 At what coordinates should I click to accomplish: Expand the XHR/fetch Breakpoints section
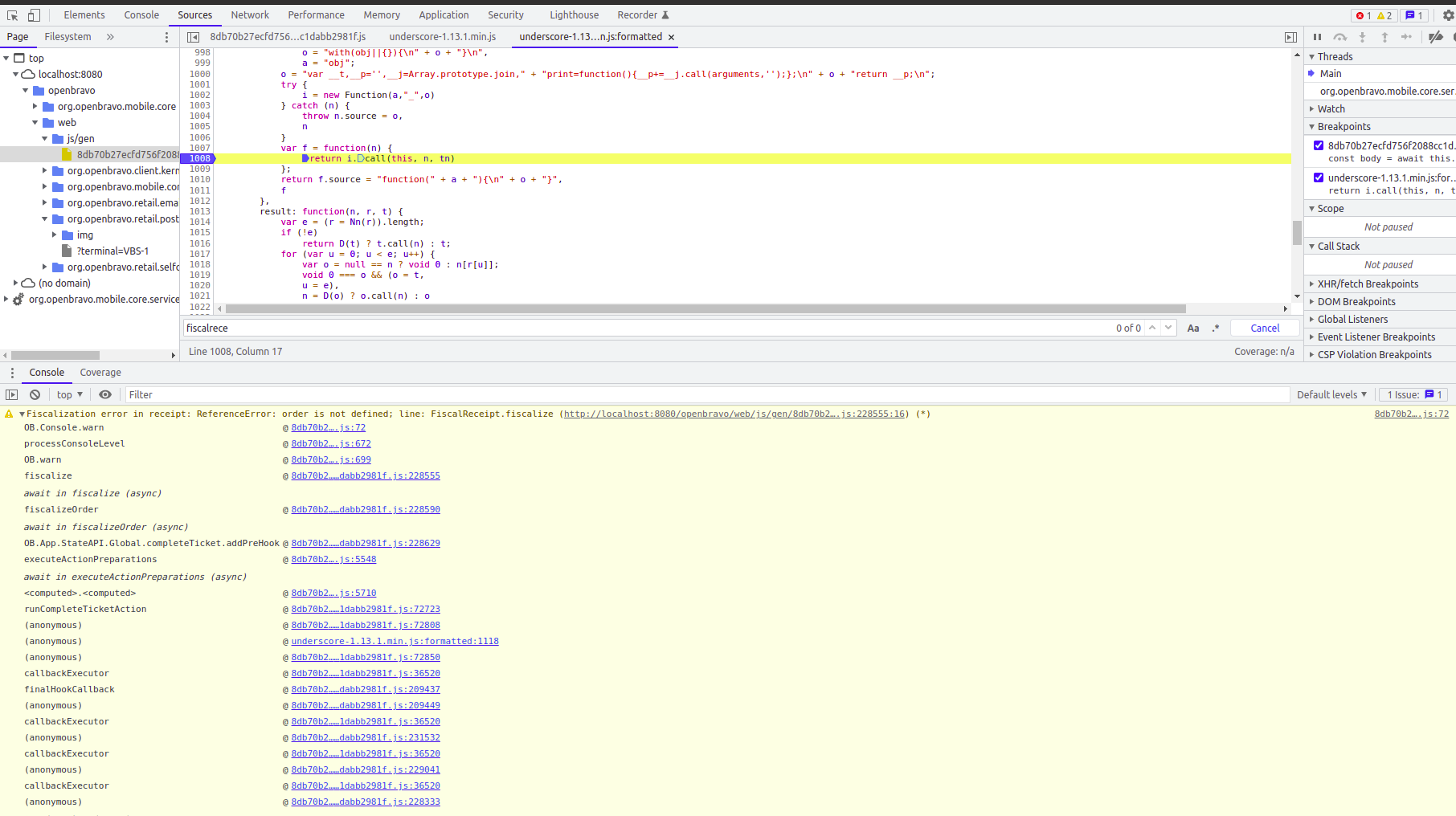1367,284
